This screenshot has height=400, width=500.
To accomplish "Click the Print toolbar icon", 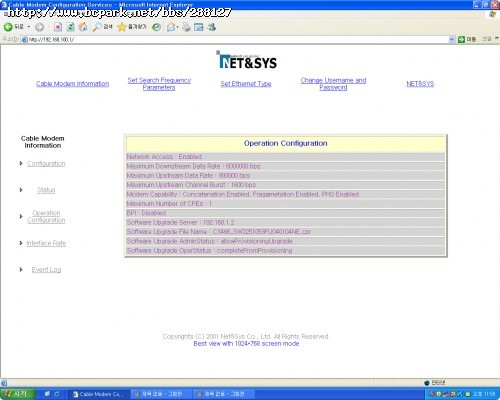I will point(186,27).
